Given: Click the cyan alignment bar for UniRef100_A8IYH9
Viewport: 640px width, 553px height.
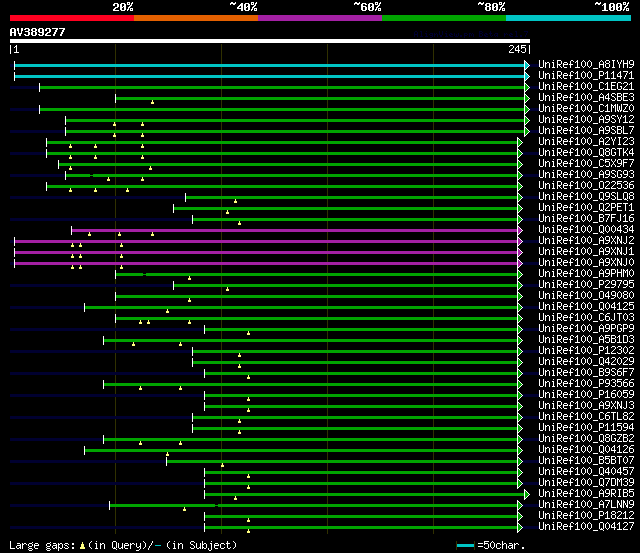Looking at the screenshot, I should point(269,65).
